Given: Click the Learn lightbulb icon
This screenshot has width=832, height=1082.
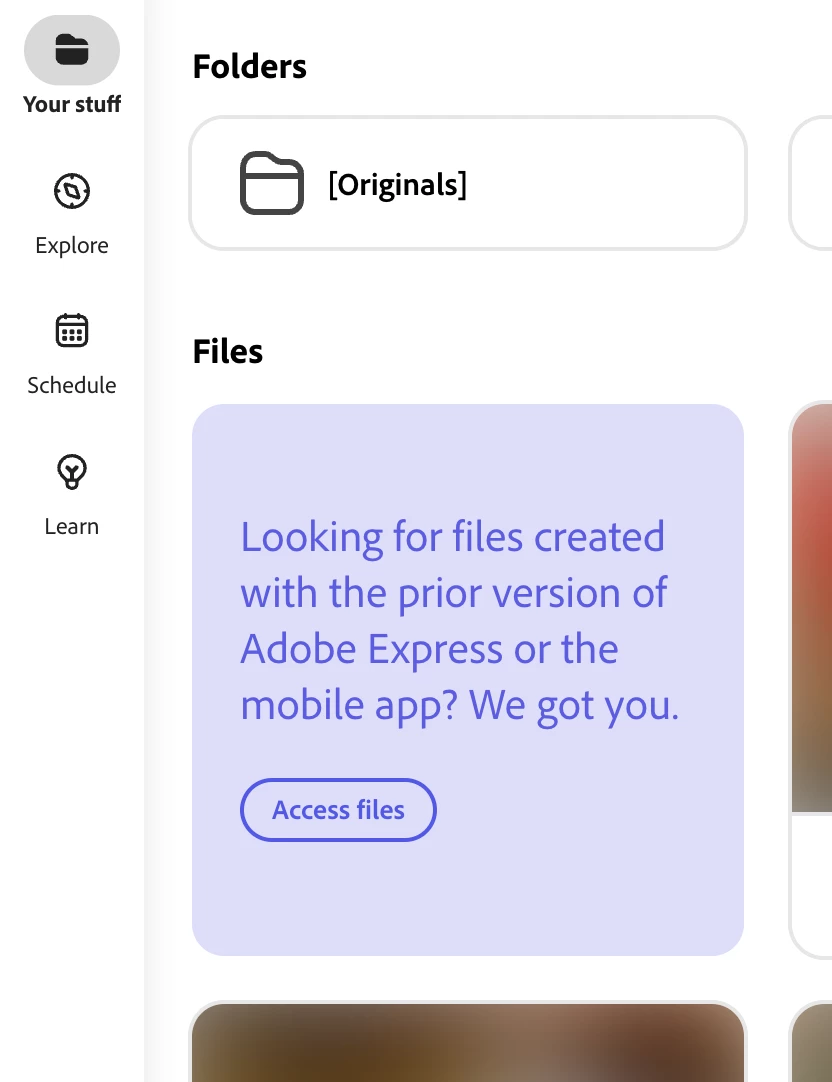Looking at the screenshot, I should coord(72,472).
